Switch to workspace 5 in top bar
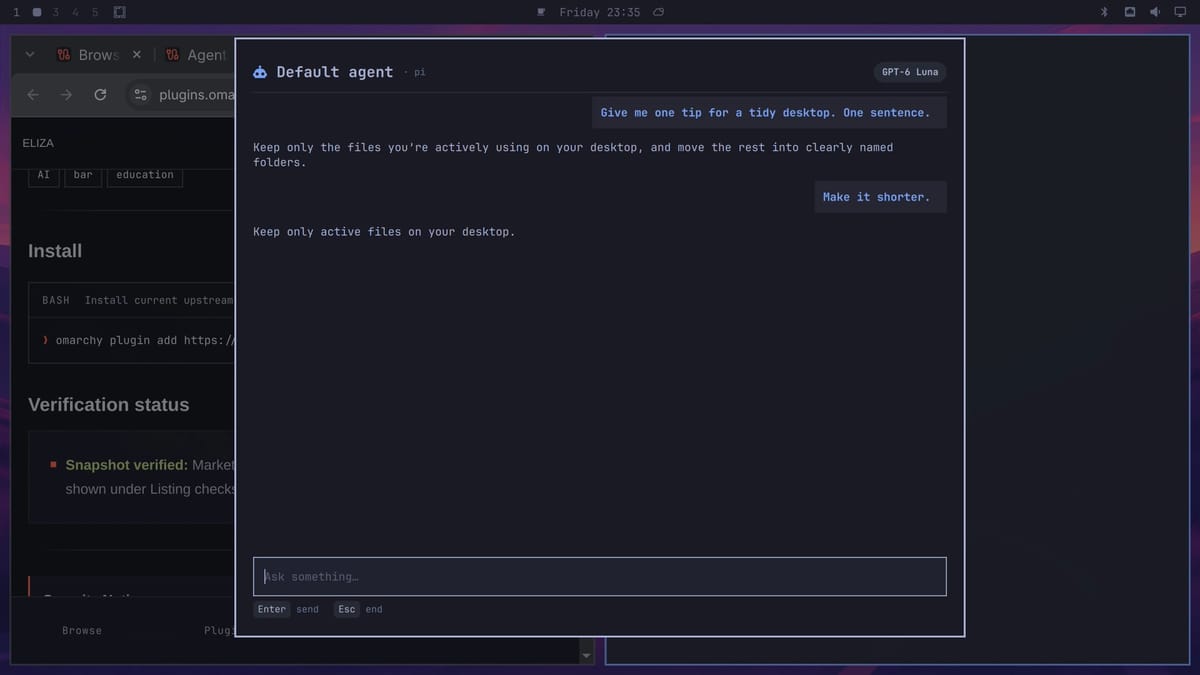Screen dimensions: 1200x675 coord(95,12)
